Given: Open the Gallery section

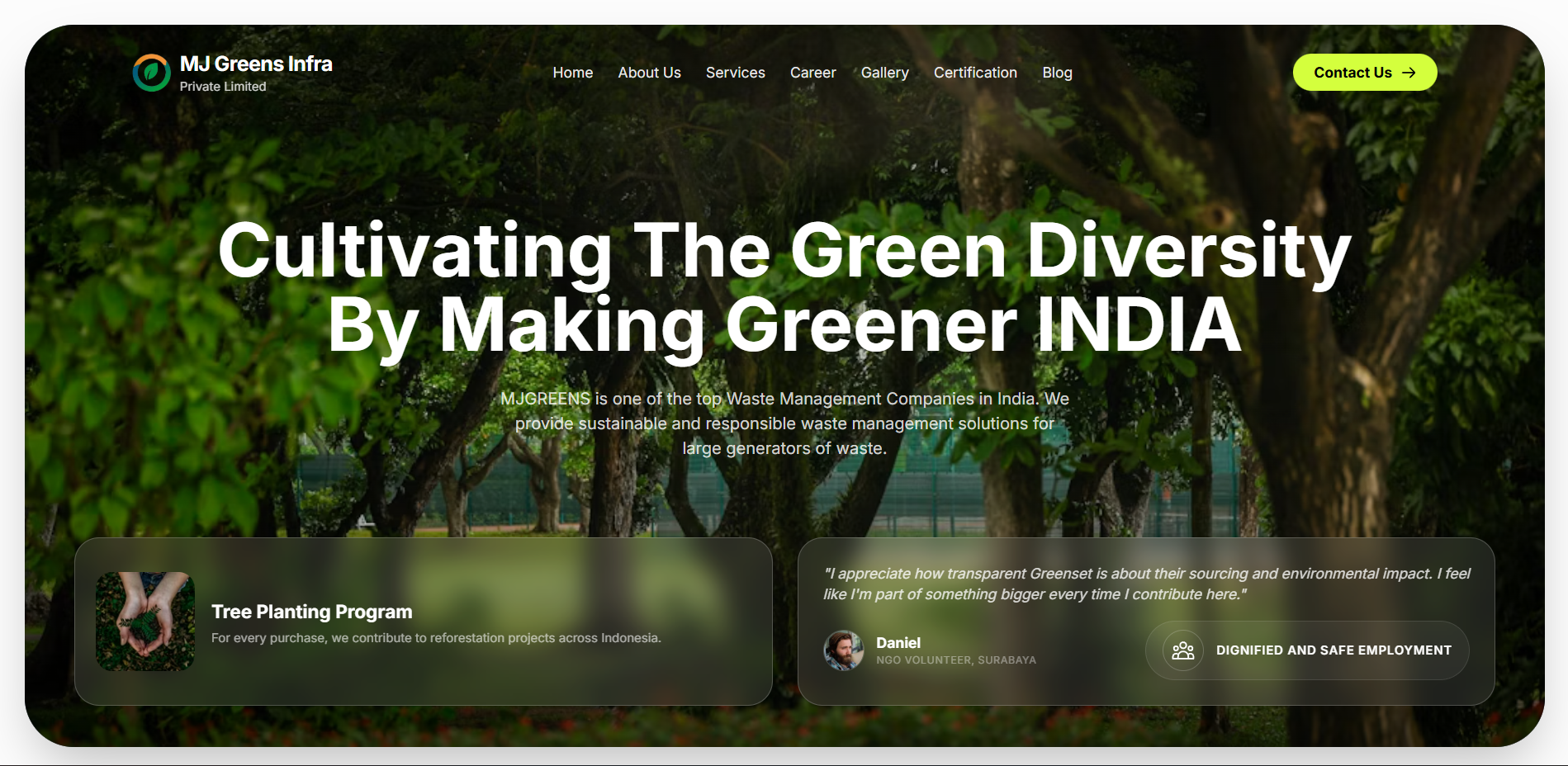Looking at the screenshot, I should 884,73.
